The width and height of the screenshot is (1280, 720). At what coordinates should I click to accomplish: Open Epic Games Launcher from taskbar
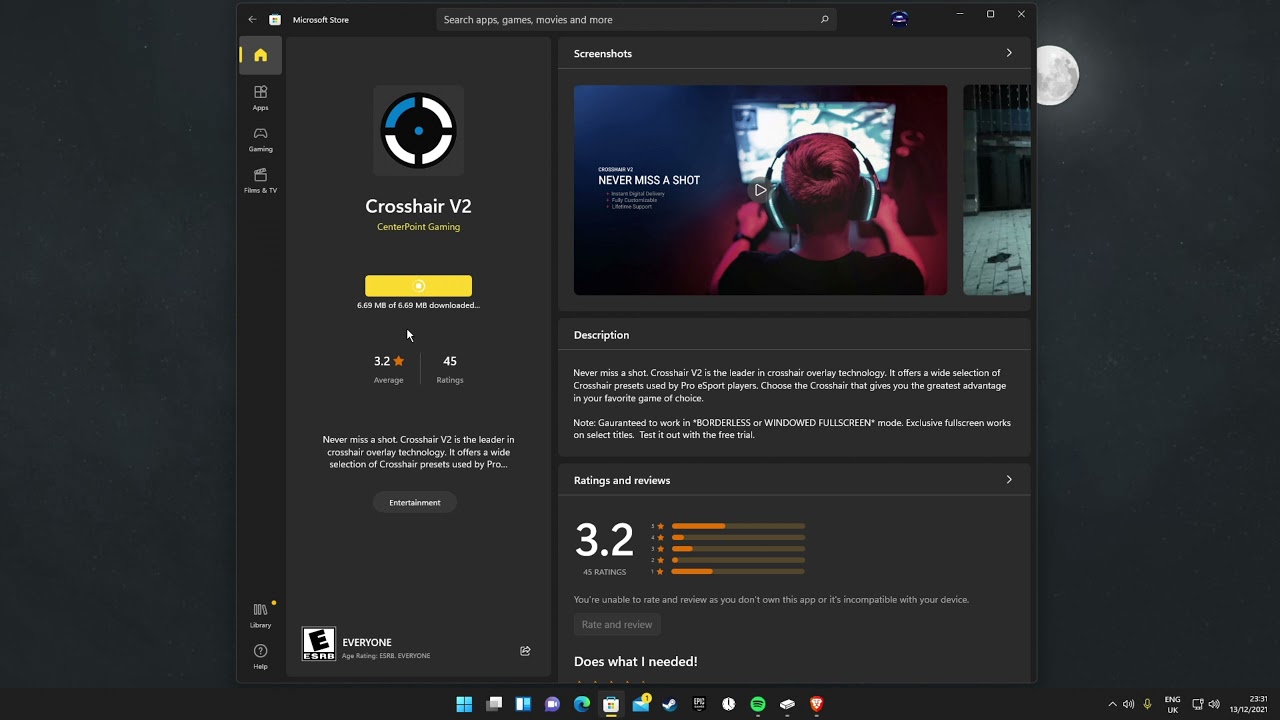tap(699, 704)
